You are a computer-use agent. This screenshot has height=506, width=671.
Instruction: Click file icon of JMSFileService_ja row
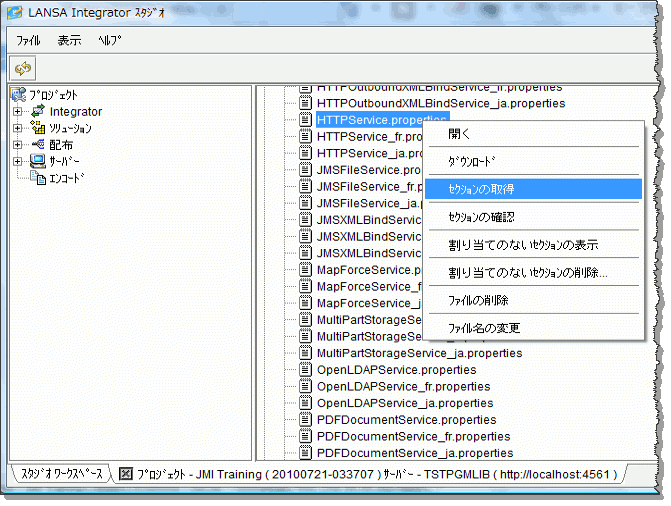click(x=305, y=203)
